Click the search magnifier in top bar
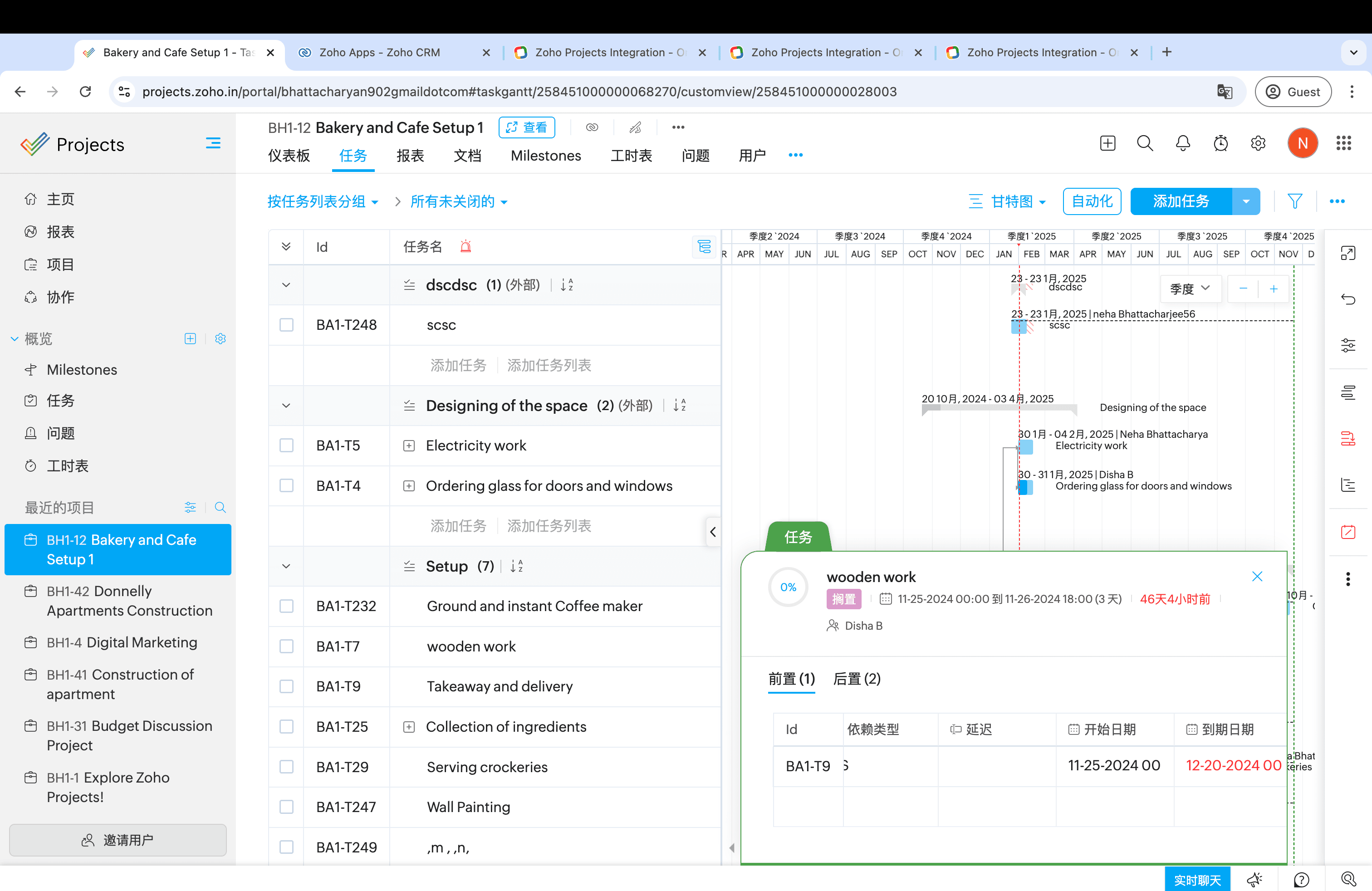Image resolution: width=1372 pixels, height=891 pixels. (x=1145, y=143)
